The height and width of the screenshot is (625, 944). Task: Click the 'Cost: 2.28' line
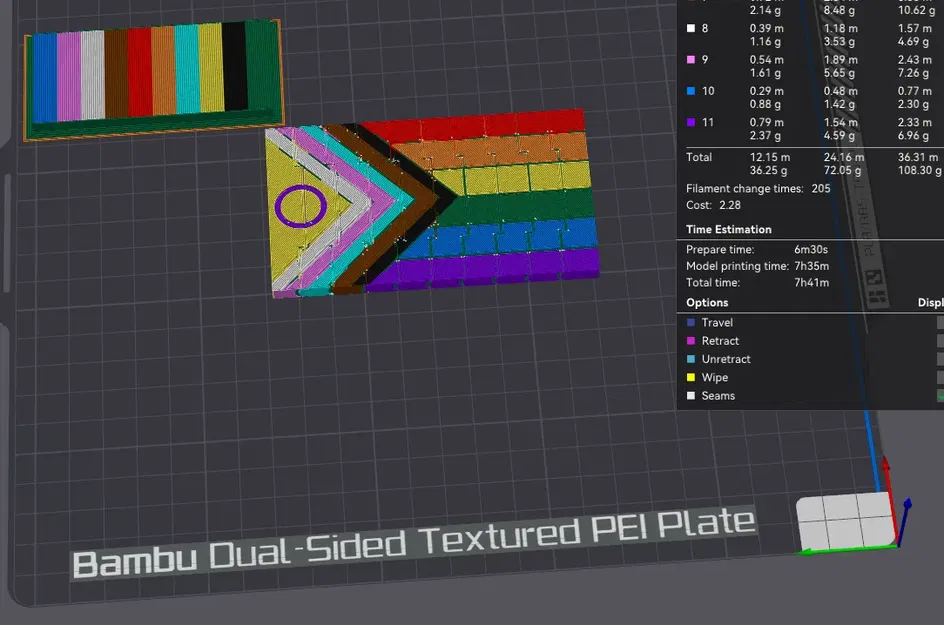(713, 205)
